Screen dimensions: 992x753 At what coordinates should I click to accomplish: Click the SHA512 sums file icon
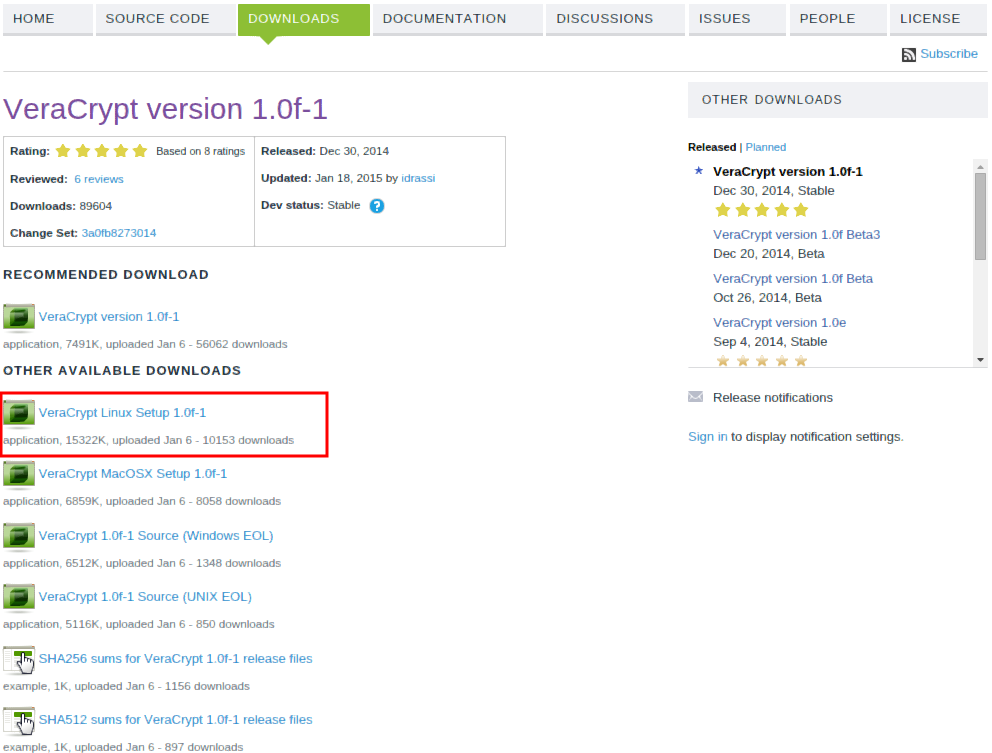pos(19,721)
